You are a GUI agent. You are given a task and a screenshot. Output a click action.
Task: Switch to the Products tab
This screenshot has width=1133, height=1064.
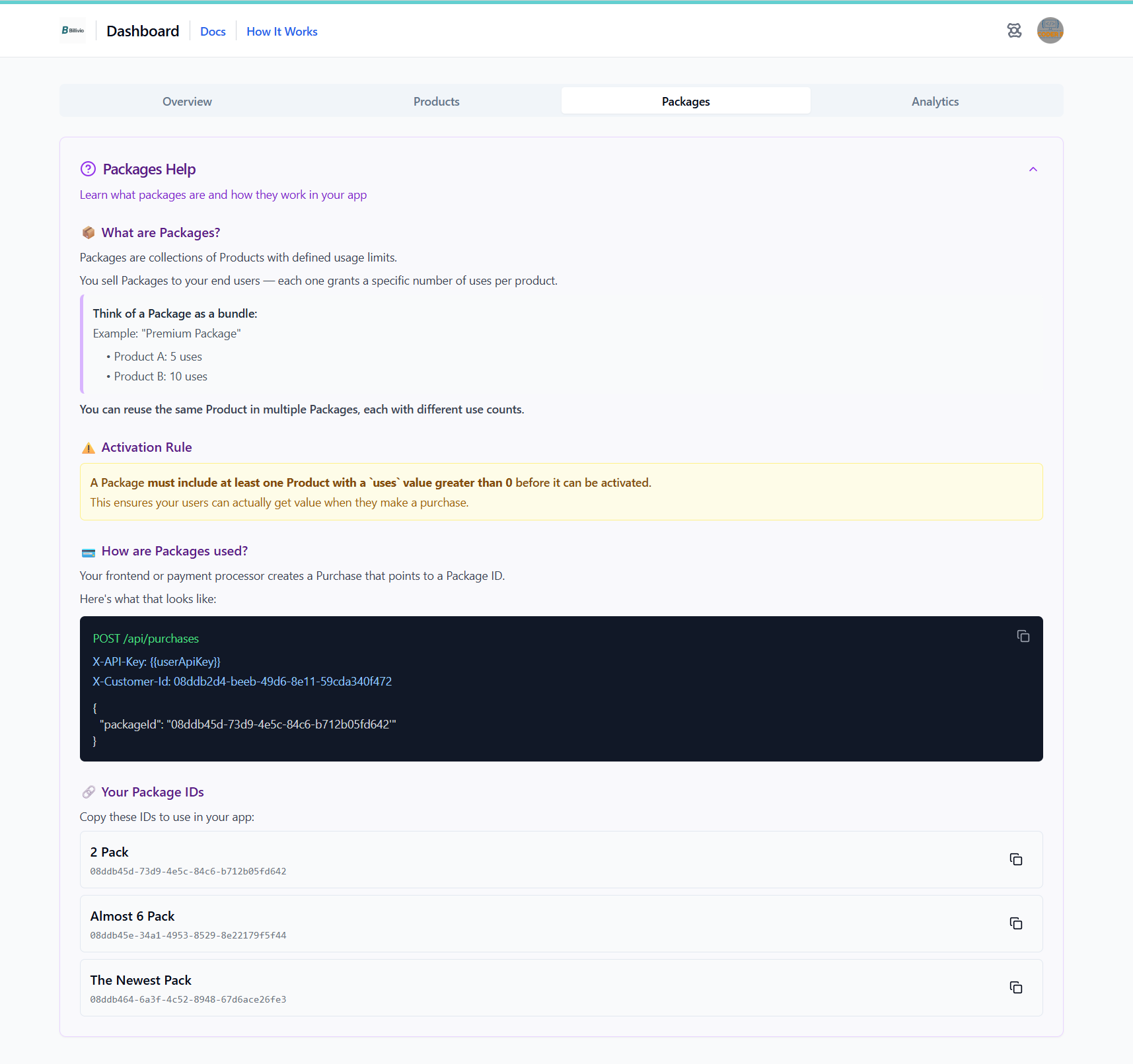437,101
